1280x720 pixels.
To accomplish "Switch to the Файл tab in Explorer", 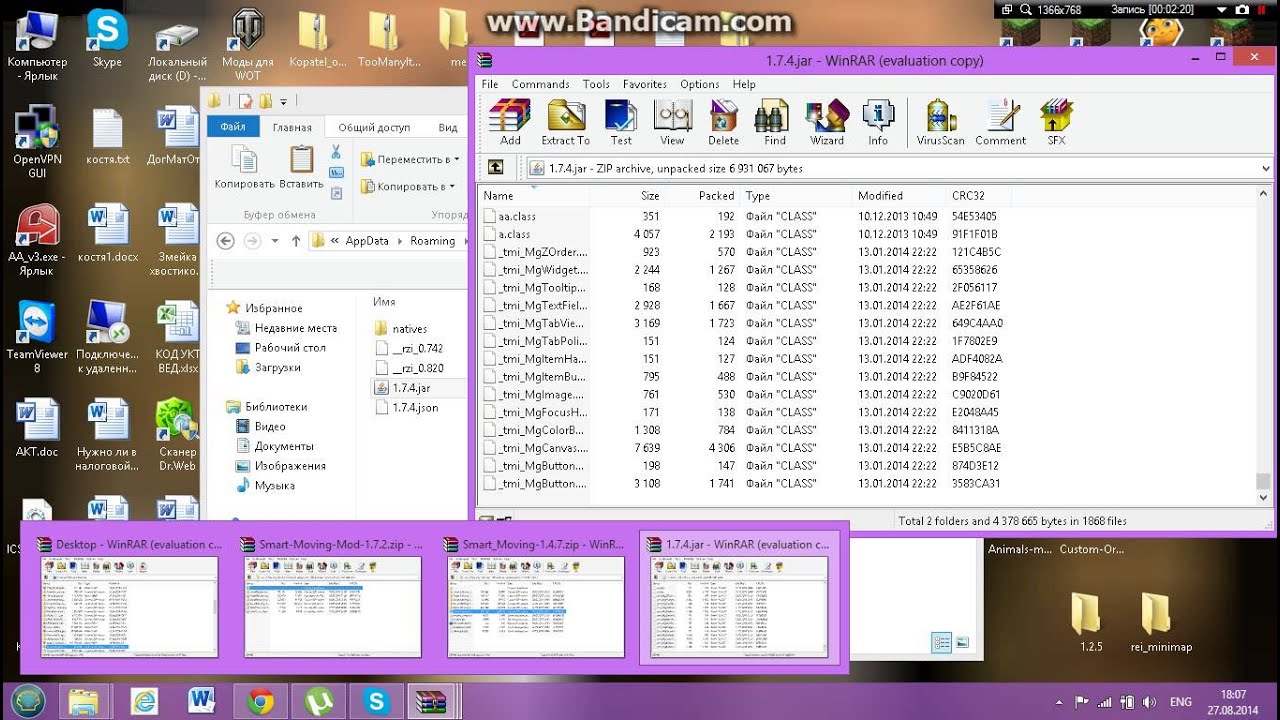I will [x=233, y=127].
